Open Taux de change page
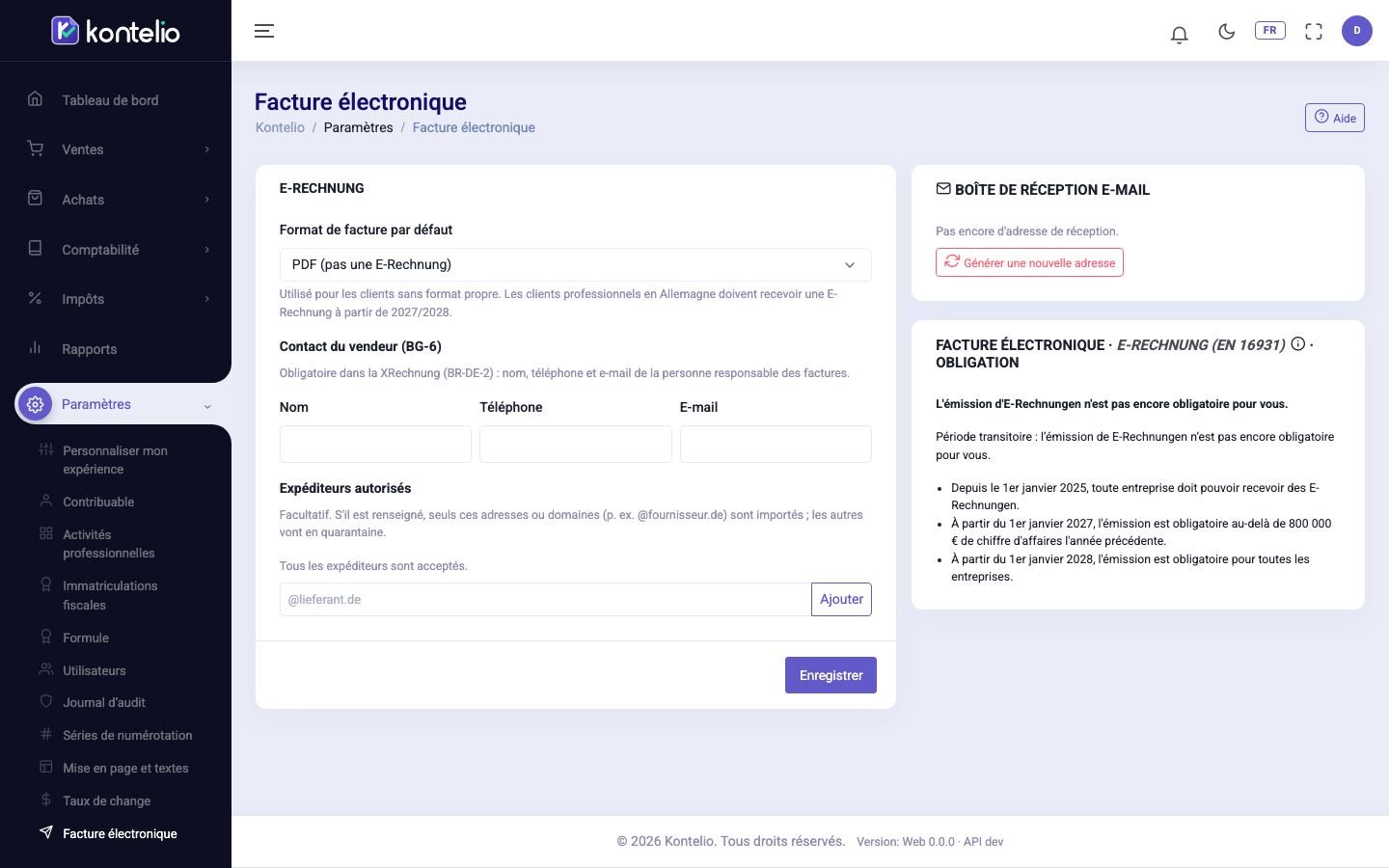The width and height of the screenshot is (1389, 868). pos(107,800)
